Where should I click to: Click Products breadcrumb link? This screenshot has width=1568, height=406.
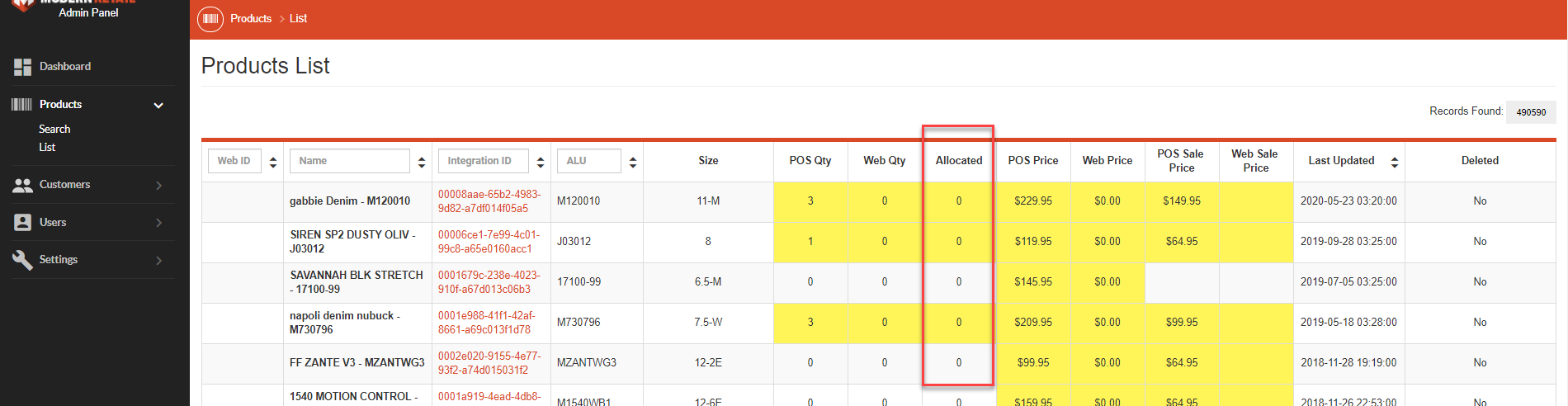tap(251, 18)
